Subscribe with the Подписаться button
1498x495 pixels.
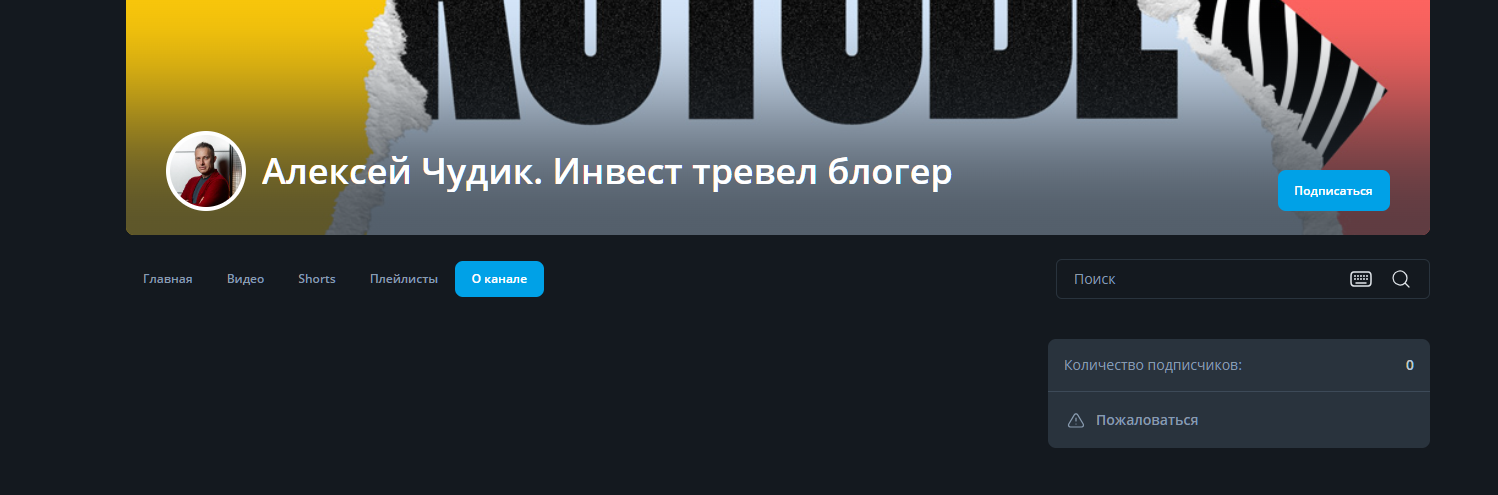[x=1333, y=190]
